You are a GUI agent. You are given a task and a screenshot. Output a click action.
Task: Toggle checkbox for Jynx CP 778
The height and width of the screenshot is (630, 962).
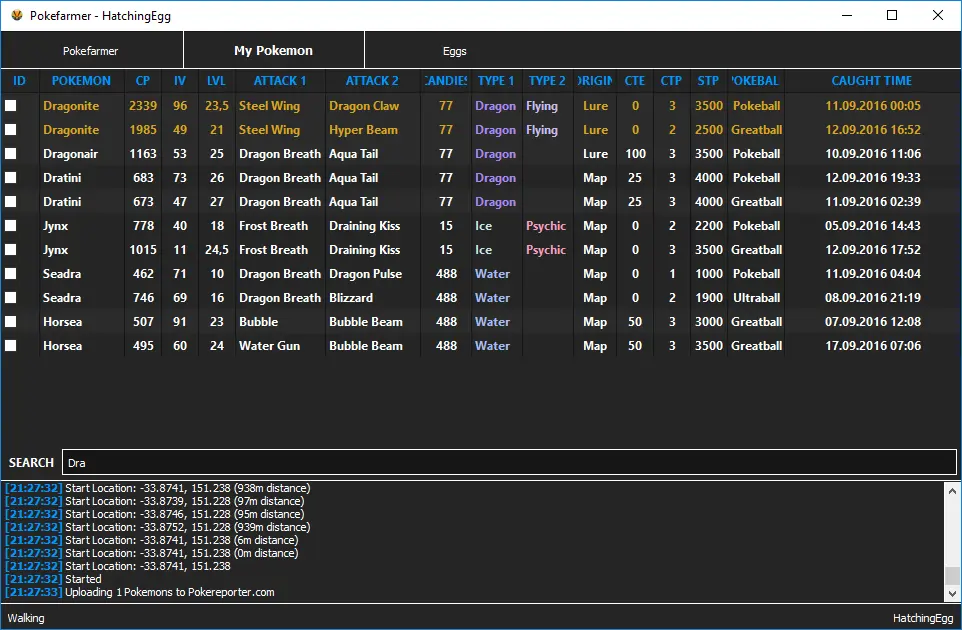pyautogui.click(x=10, y=225)
